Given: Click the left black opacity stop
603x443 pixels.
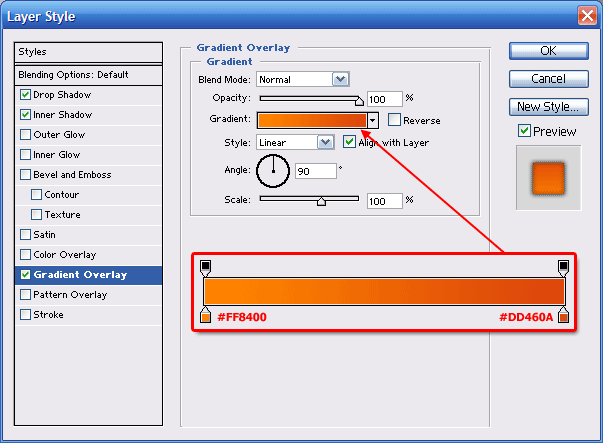Looking at the screenshot, I should pos(206,268).
